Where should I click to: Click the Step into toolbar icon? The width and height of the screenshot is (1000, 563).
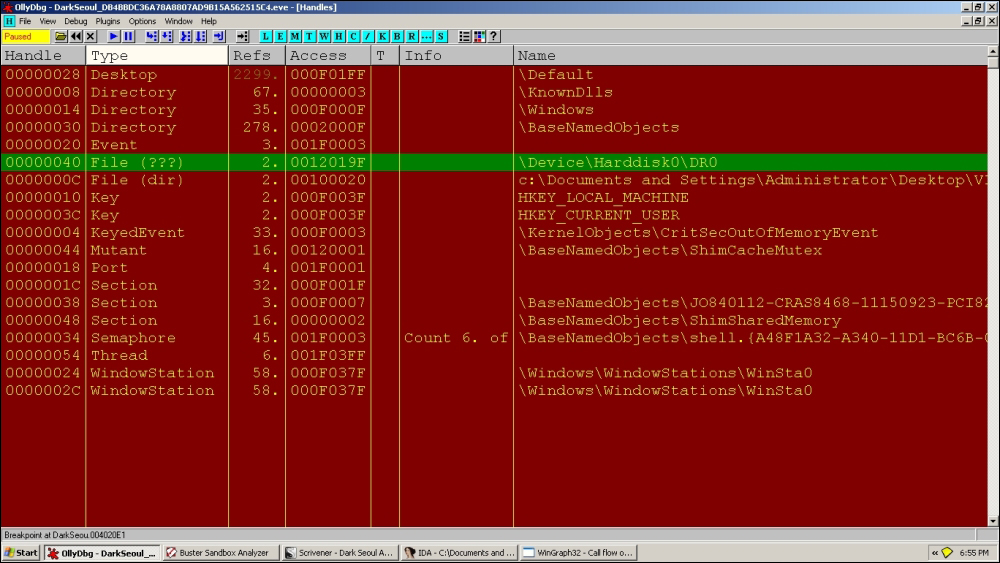(152, 36)
